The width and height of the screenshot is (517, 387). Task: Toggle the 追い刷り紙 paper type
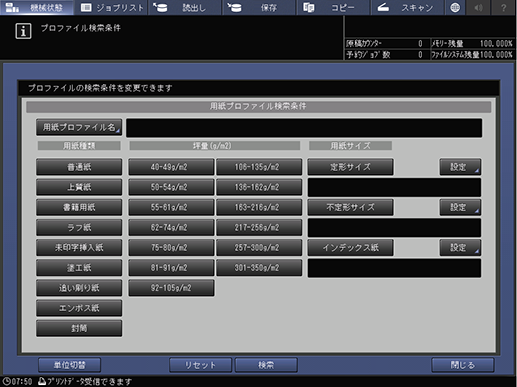point(79,288)
